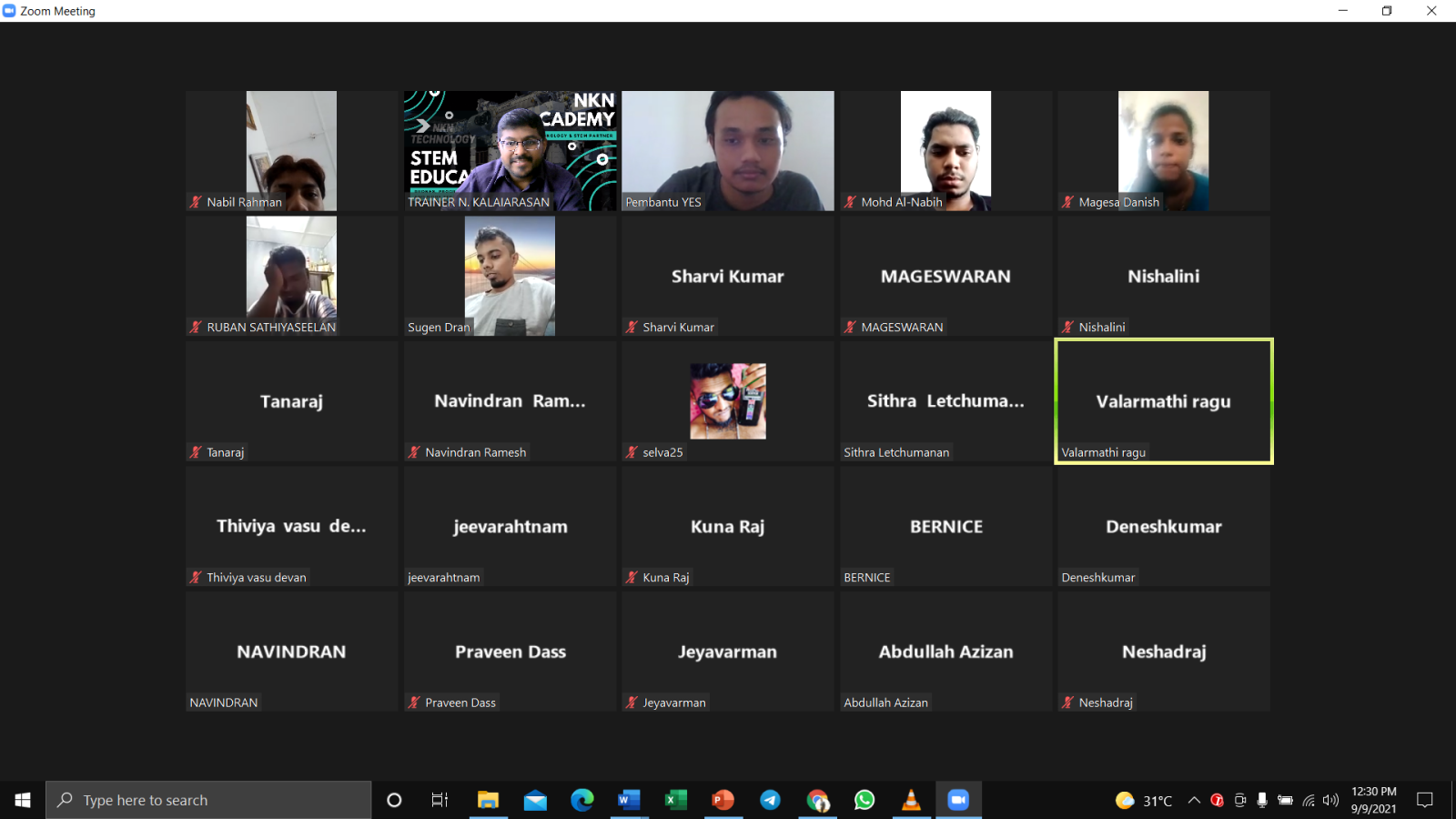Viewport: 1456px width, 819px height.
Task: Open Task View on the taskbar
Action: [440, 800]
